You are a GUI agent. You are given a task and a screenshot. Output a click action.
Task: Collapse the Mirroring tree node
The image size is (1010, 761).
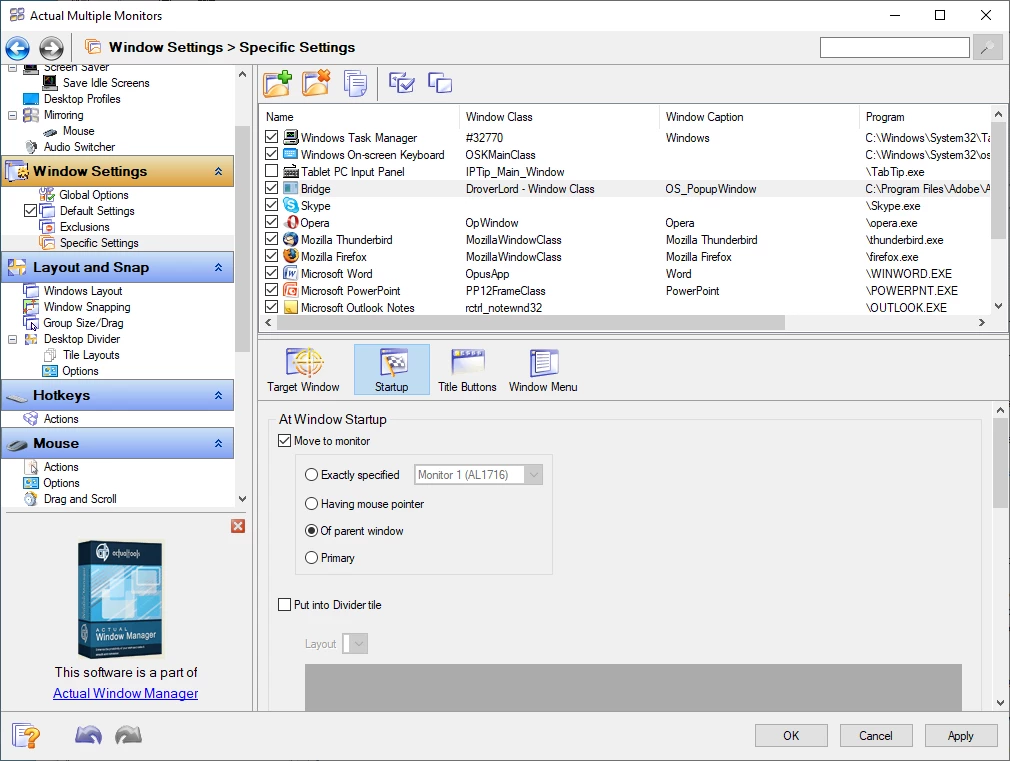12,115
